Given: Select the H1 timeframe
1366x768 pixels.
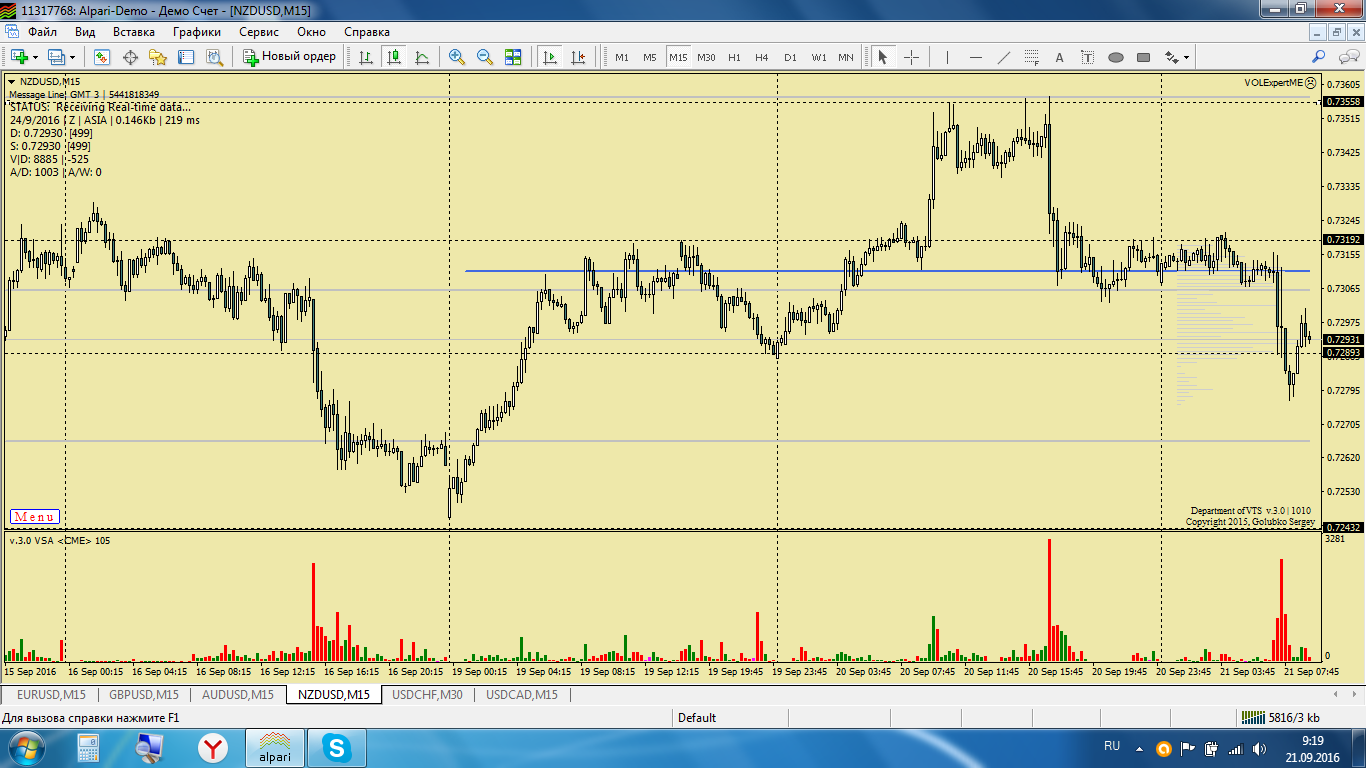Looking at the screenshot, I should click(734, 57).
